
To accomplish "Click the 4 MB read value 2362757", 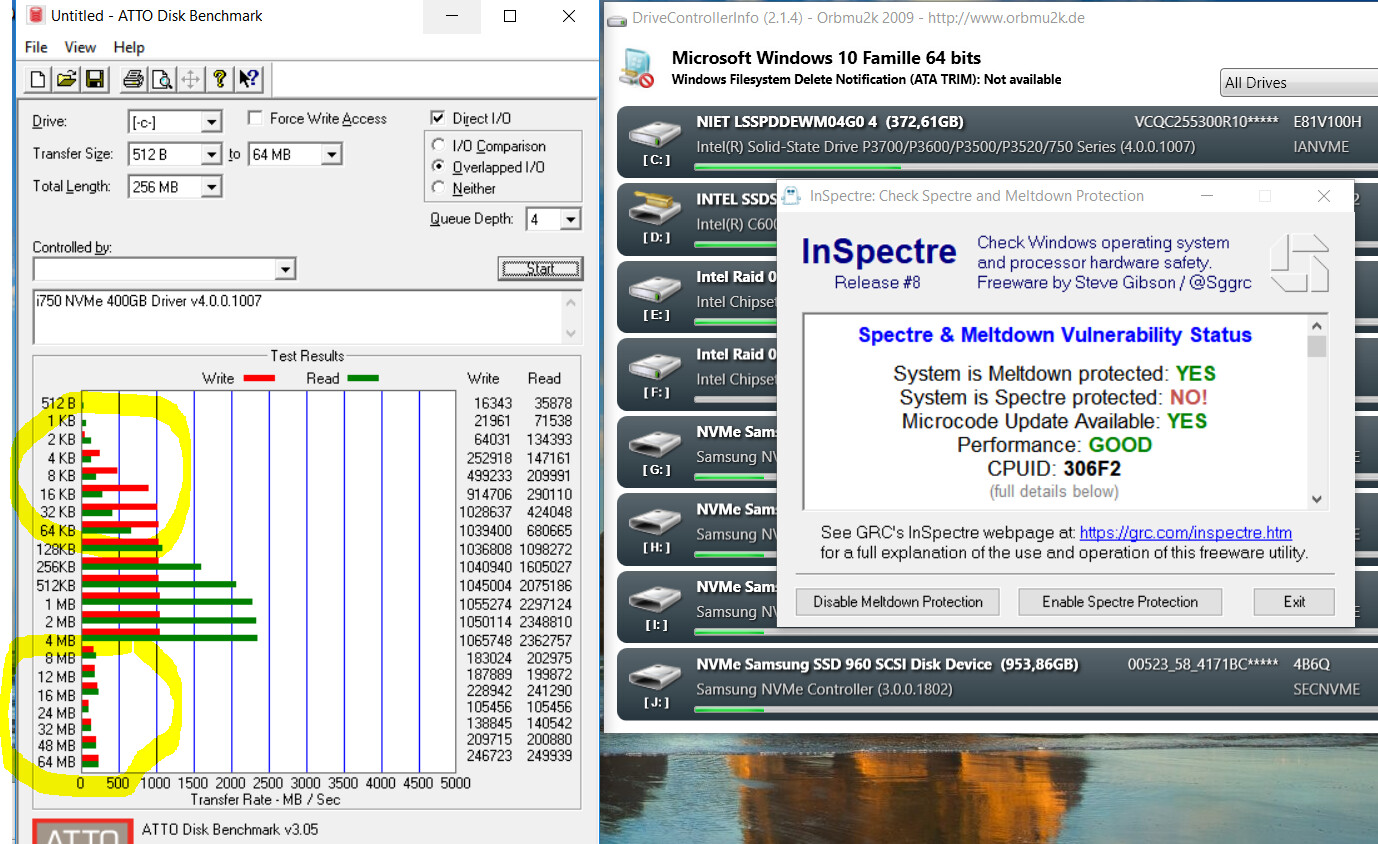I will 545,640.
